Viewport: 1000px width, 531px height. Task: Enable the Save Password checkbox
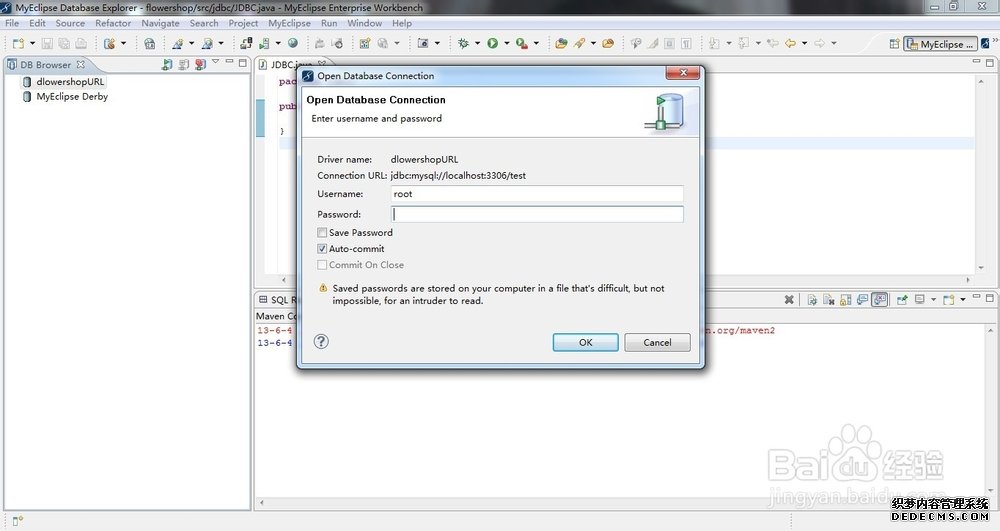tap(322, 233)
